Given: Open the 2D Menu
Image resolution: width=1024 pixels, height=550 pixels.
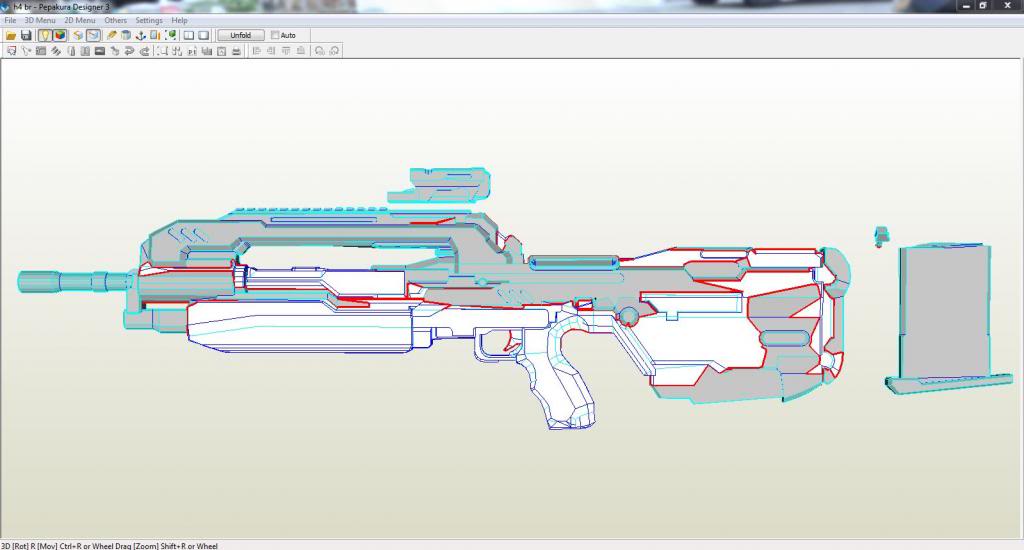Looking at the screenshot, I should click(x=80, y=20).
